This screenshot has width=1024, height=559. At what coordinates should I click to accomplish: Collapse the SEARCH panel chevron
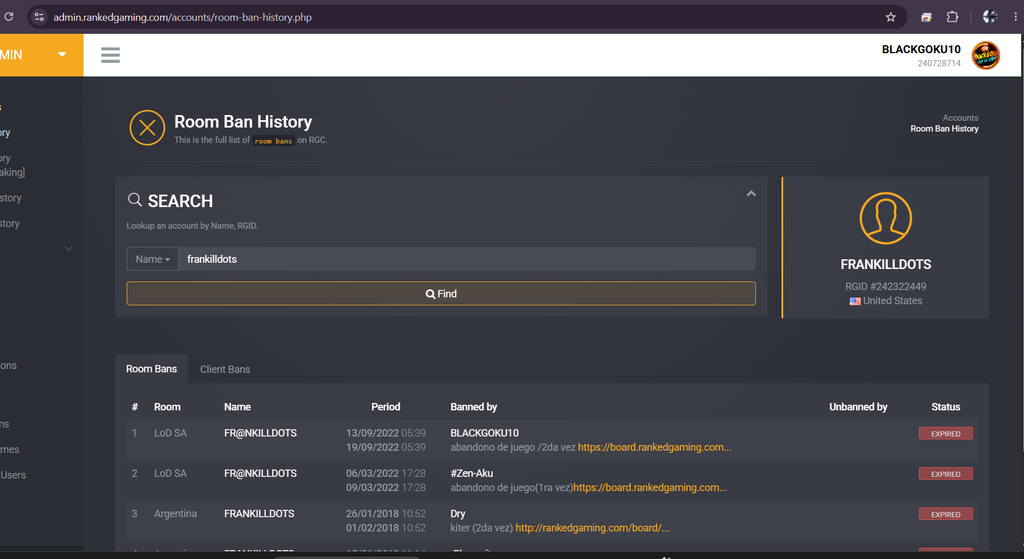click(751, 193)
